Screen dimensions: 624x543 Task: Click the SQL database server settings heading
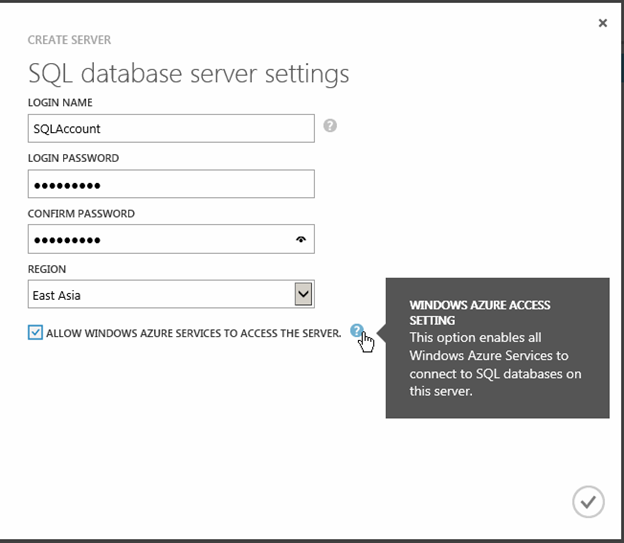point(189,74)
